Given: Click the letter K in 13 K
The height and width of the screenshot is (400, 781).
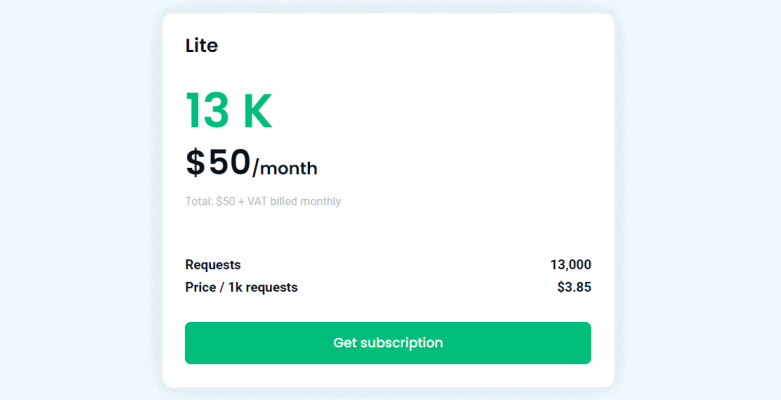Looking at the screenshot, I should pos(257,111).
